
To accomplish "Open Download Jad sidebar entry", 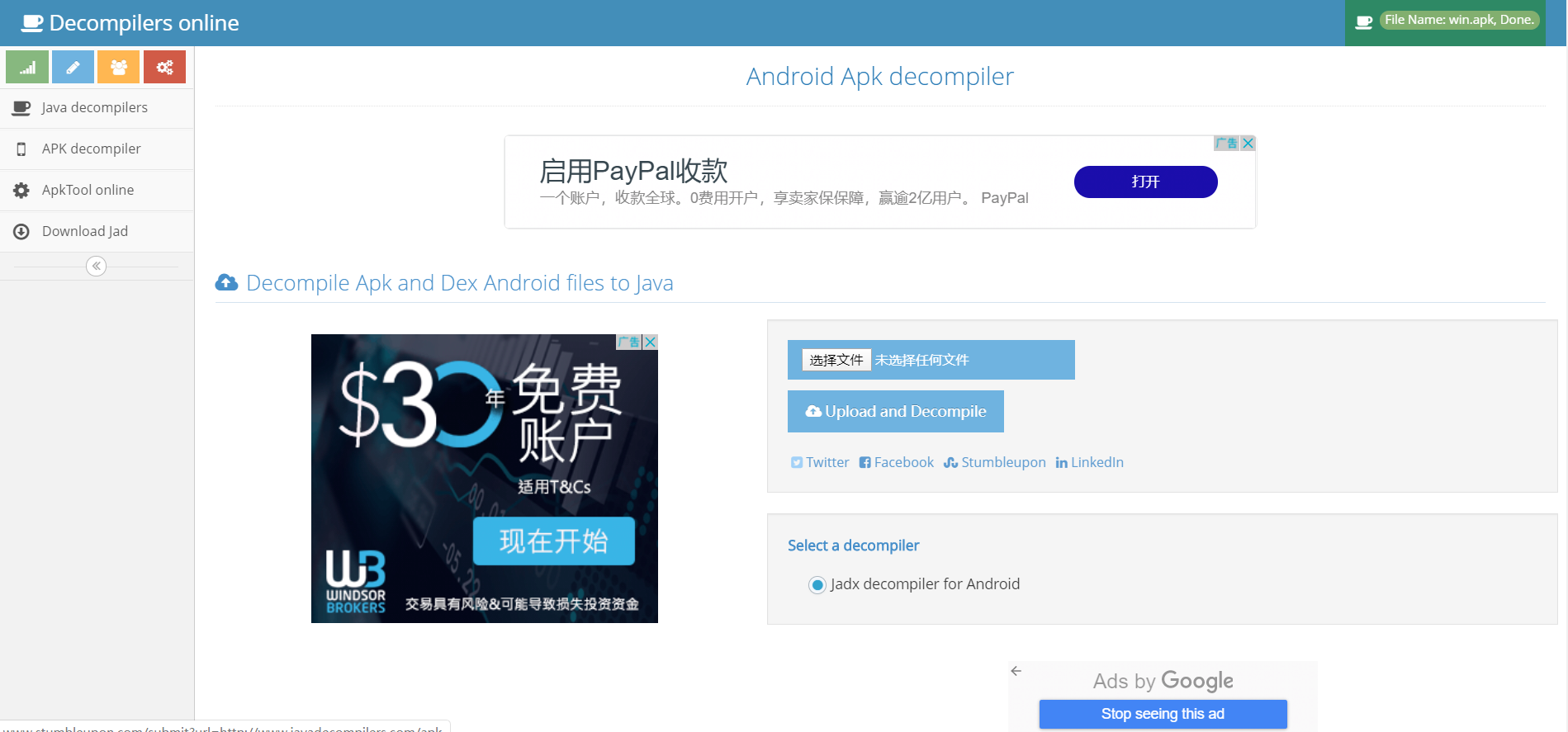I will tap(97, 232).
